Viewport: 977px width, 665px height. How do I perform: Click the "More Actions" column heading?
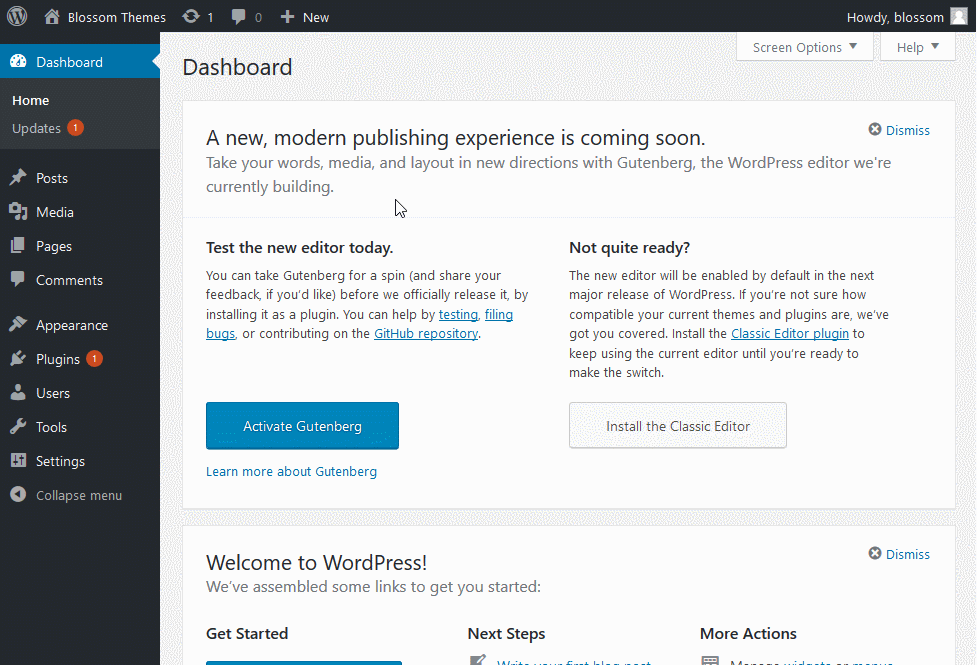click(748, 633)
